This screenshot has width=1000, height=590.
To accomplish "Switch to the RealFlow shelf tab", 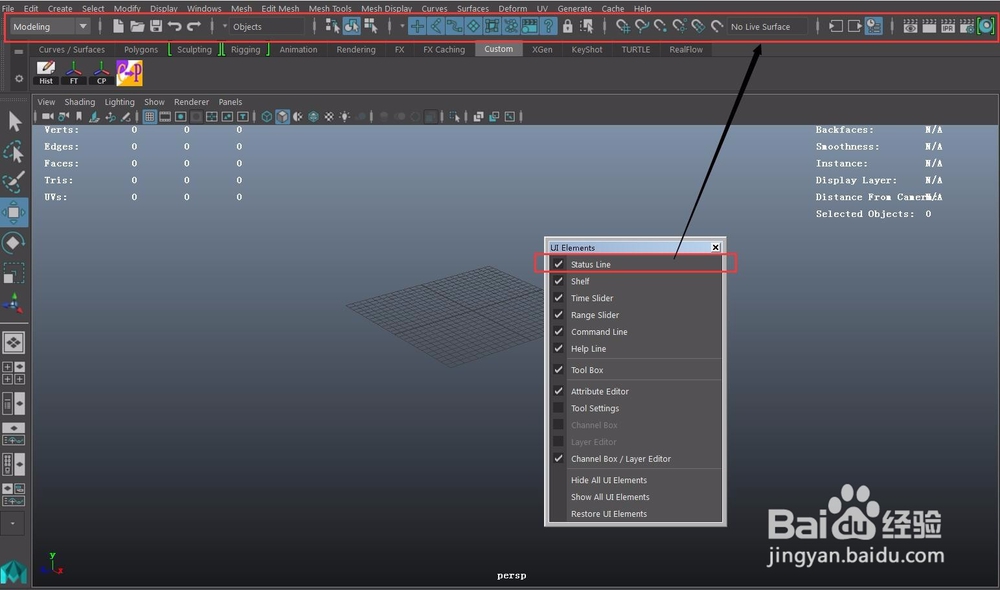I will click(x=686, y=49).
